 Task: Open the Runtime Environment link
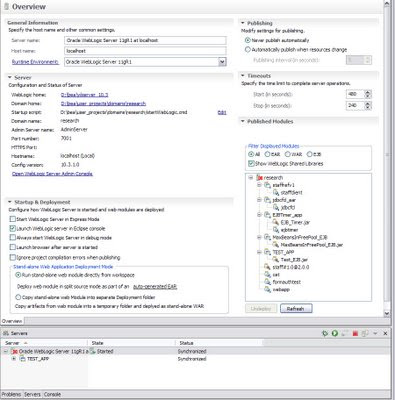(x=35, y=62)
